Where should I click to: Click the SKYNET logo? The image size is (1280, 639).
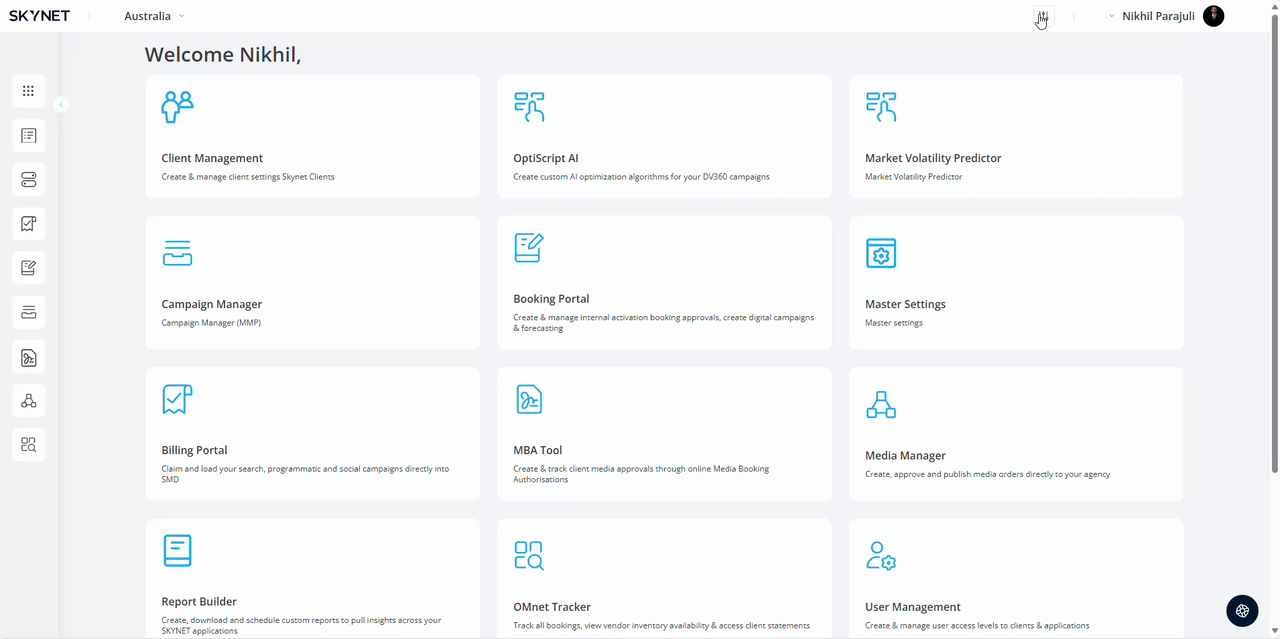[39, 16]
